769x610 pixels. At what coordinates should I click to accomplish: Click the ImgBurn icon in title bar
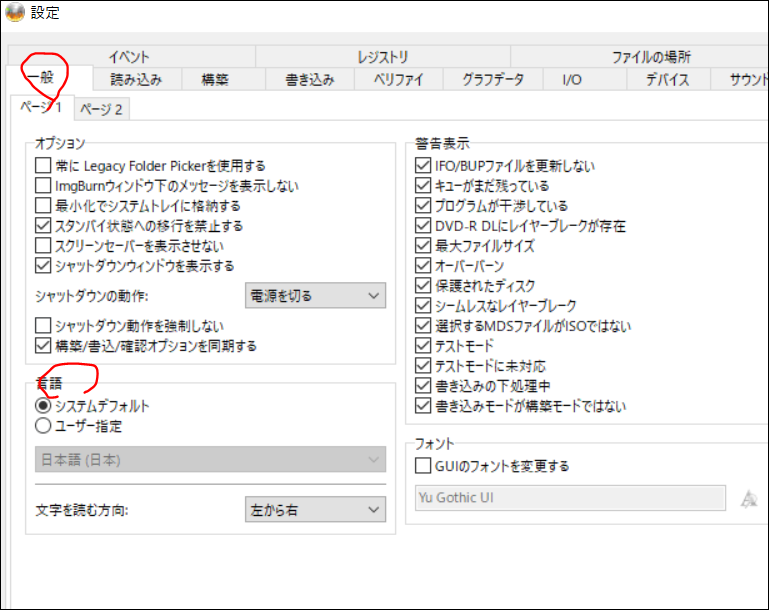[15, 12]
